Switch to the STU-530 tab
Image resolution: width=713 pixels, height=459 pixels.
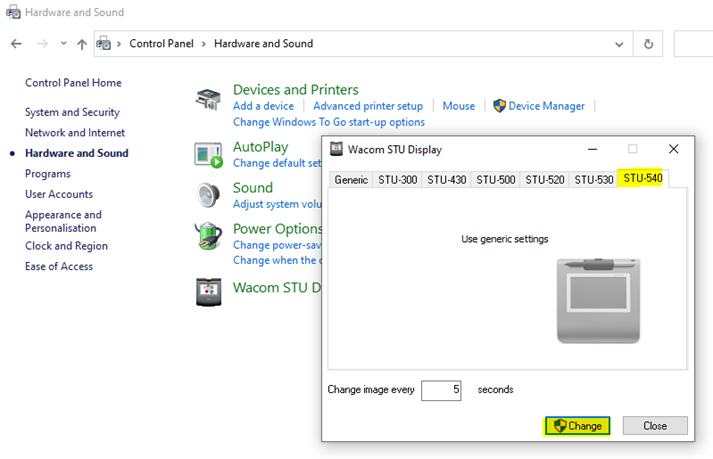coord(594,180)
